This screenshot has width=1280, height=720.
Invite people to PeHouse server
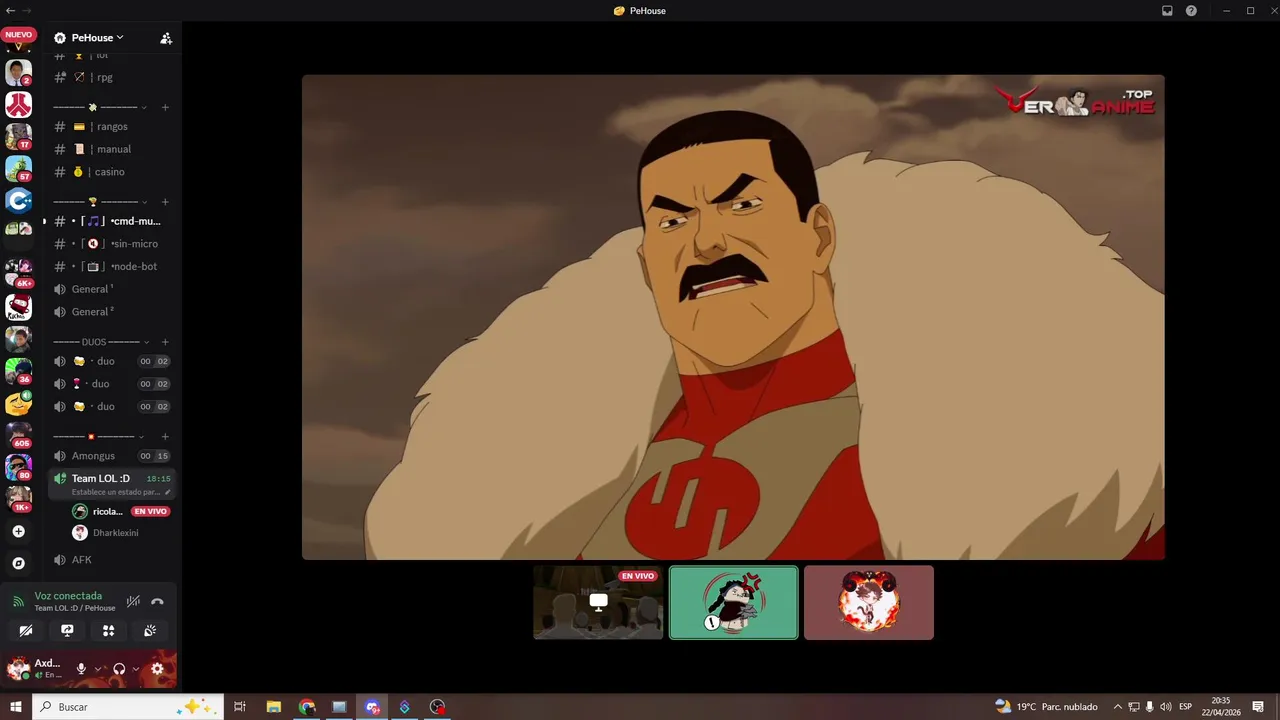[166, 38]
